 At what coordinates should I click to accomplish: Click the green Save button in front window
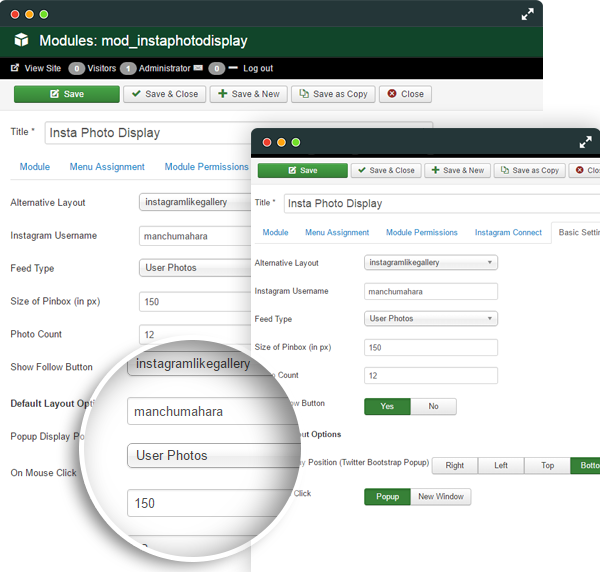pos(303,170)
